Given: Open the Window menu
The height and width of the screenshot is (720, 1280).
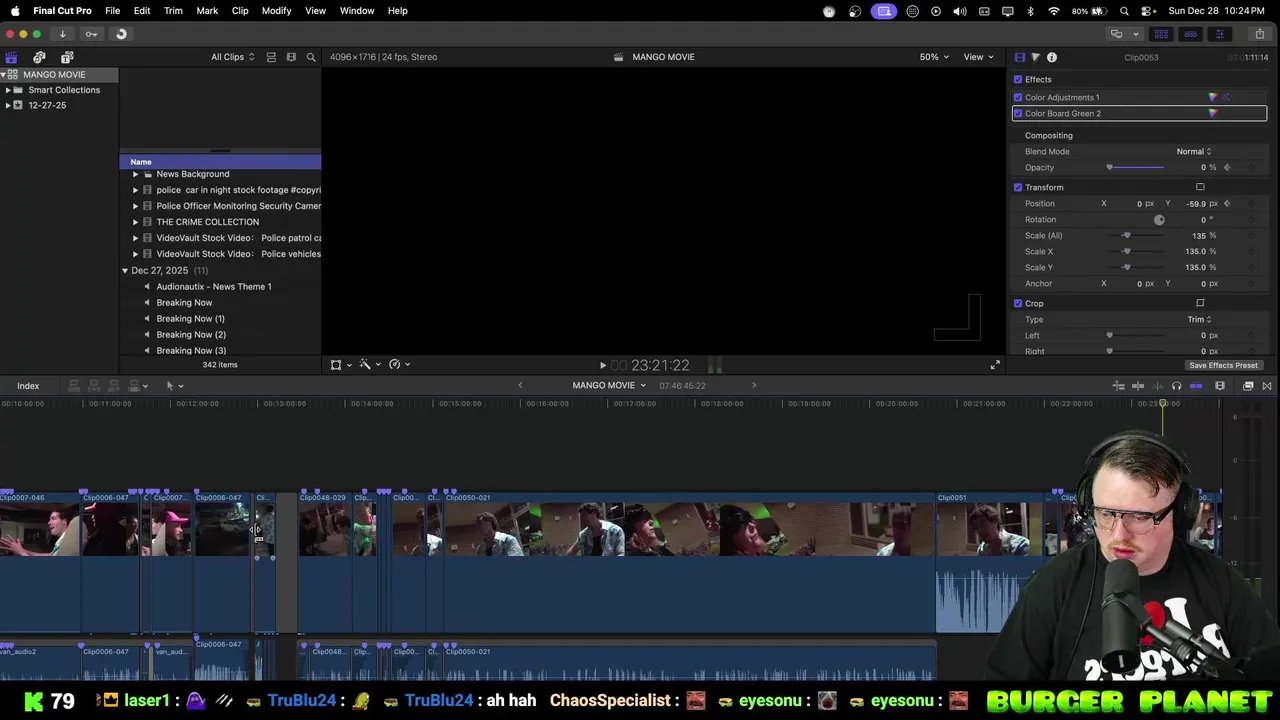Looking at the screenshot, I should pos(357,10).
